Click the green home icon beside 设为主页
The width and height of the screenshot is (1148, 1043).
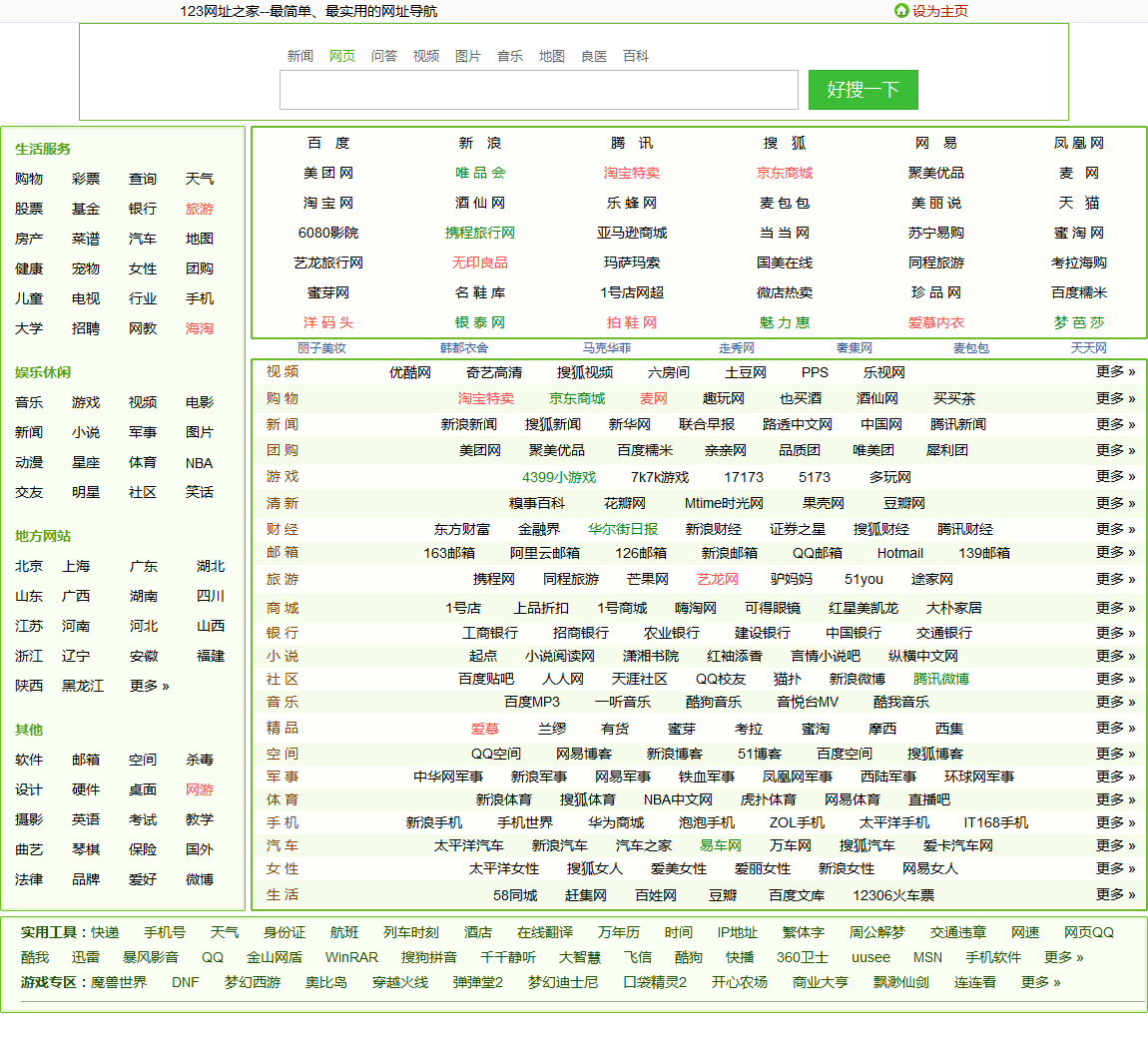click(x=901, y=10)
